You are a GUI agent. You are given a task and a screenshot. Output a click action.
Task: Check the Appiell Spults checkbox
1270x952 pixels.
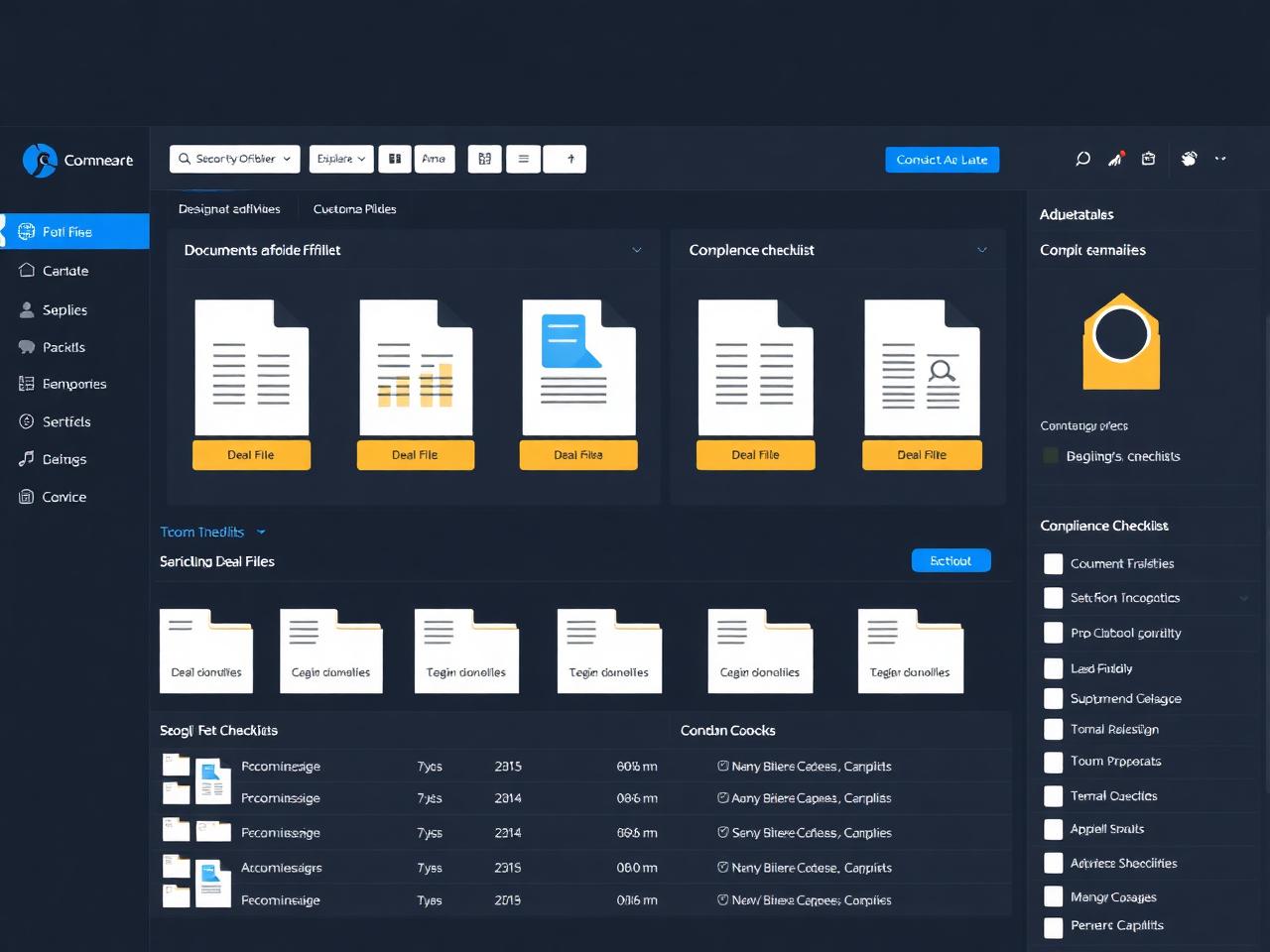click(x=1054, y=829)
